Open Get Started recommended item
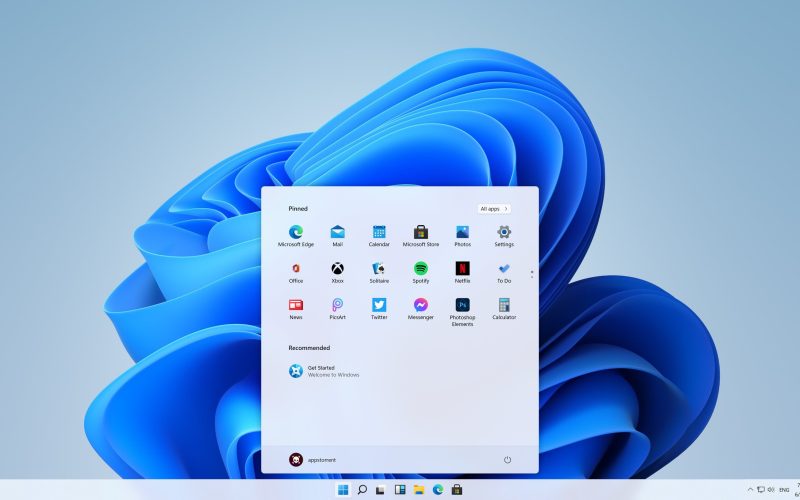800x500 pixels. pos(324,371)
